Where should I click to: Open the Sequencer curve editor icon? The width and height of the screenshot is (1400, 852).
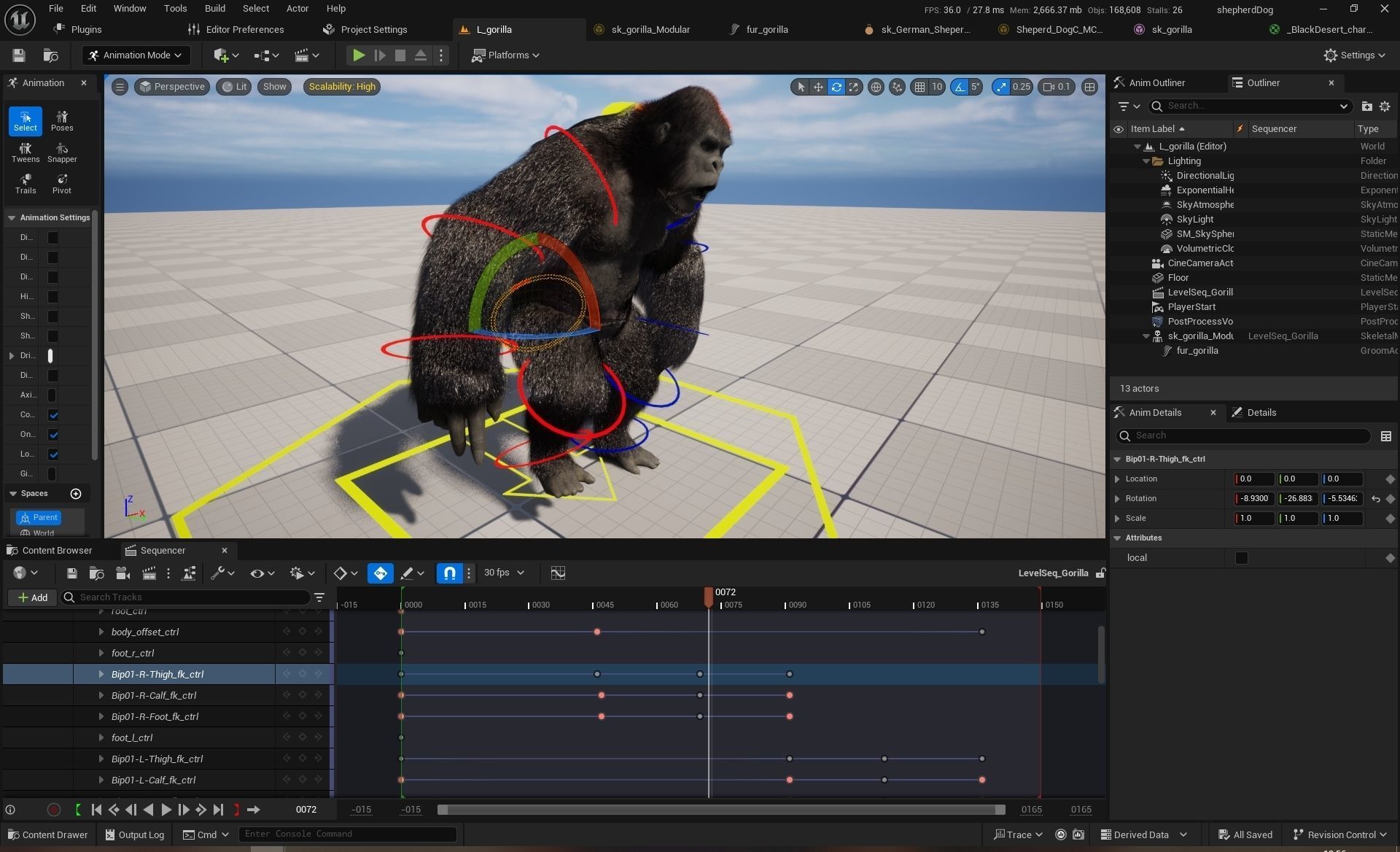click(558, 573)
